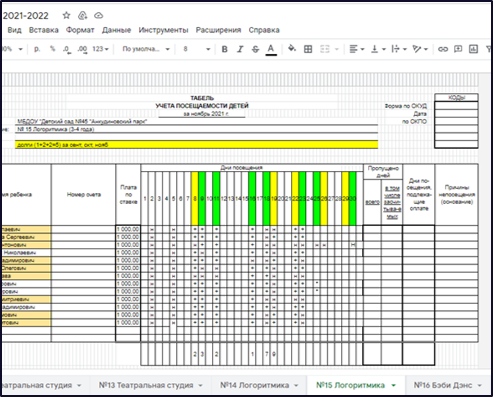Open the font size 8 dropdown
493x397 pixels.
pyautogui.click(x=197, y=49)
